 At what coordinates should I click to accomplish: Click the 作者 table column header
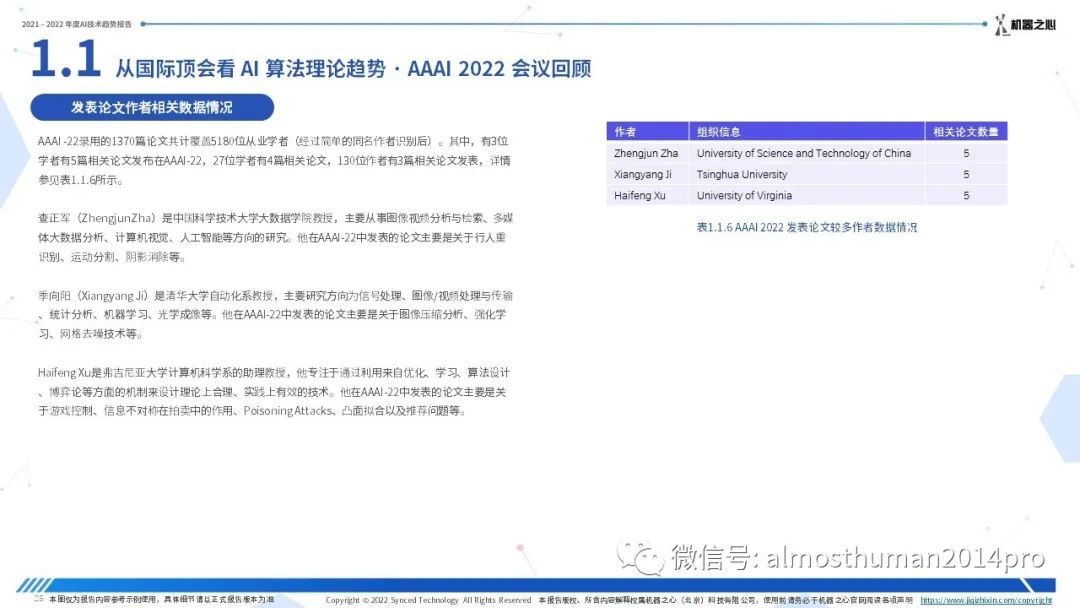646,131
